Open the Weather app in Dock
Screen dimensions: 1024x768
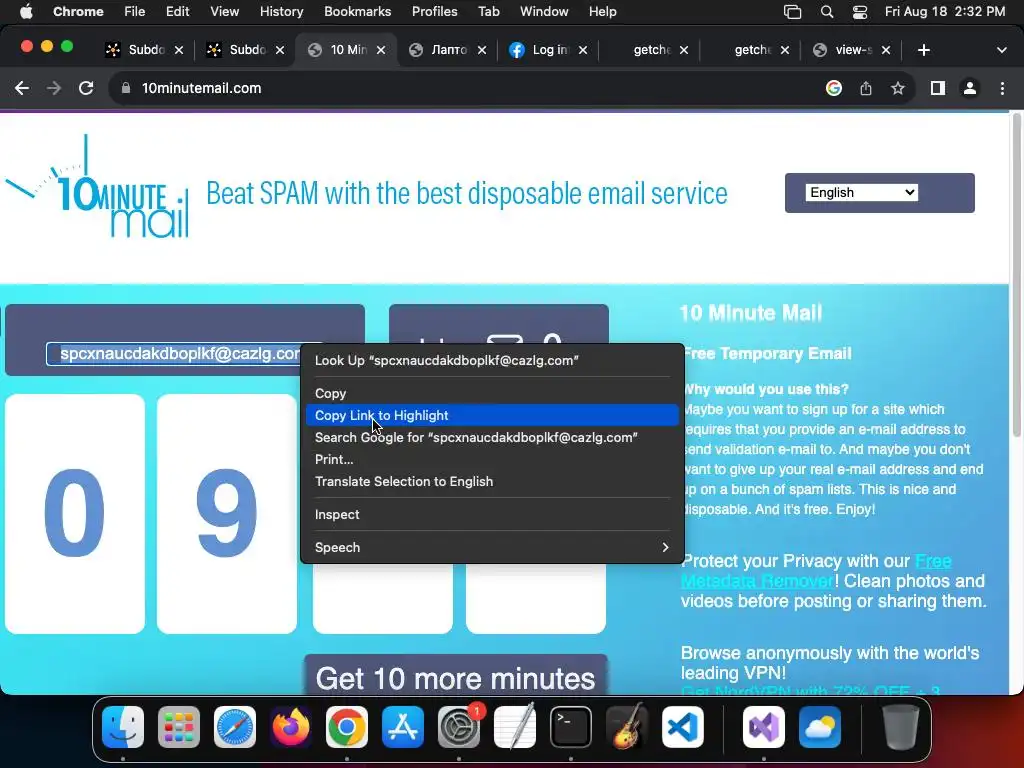[820, 727]
